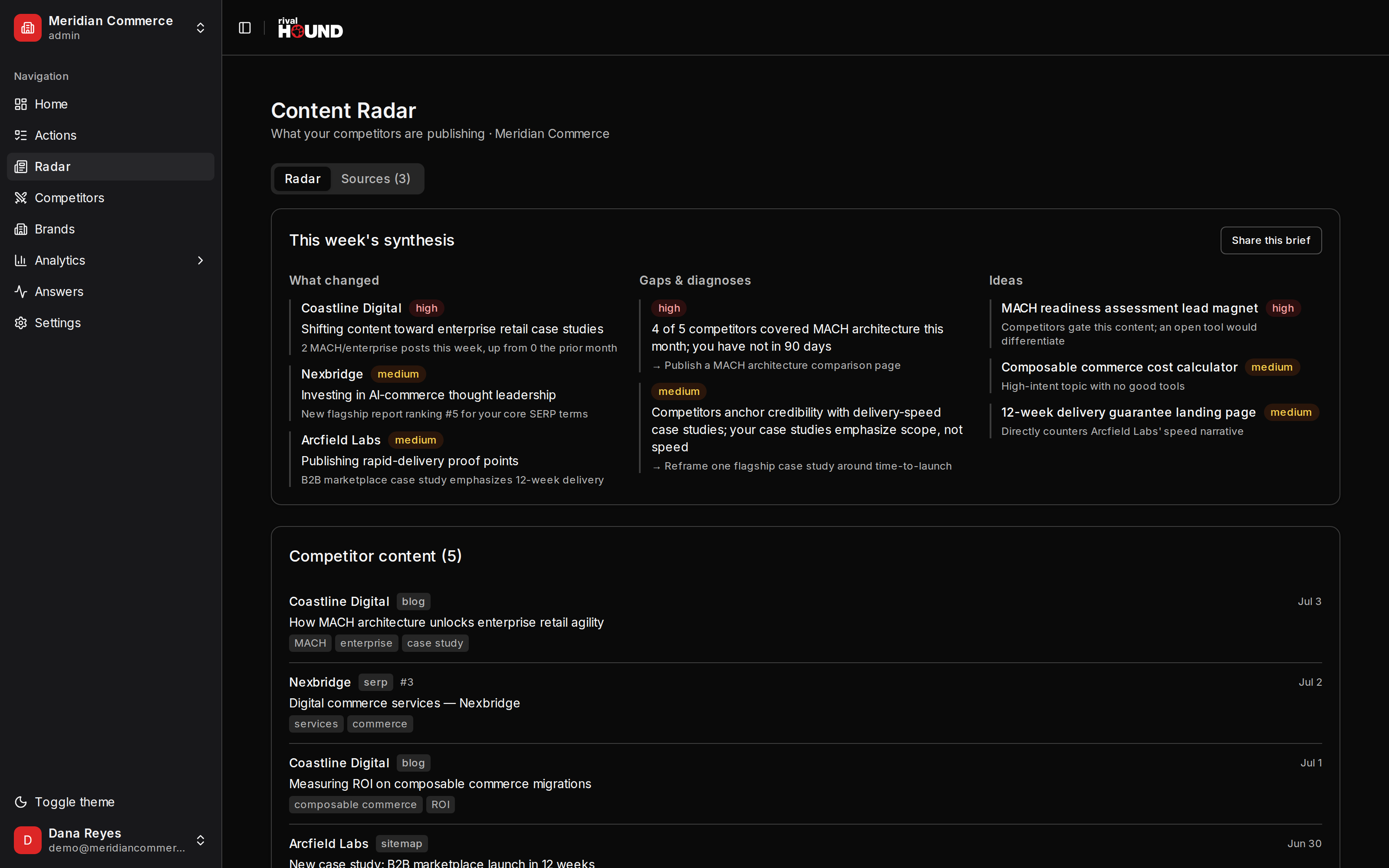Go to Competitors page
1389x868 pixels.
(110, 198)
